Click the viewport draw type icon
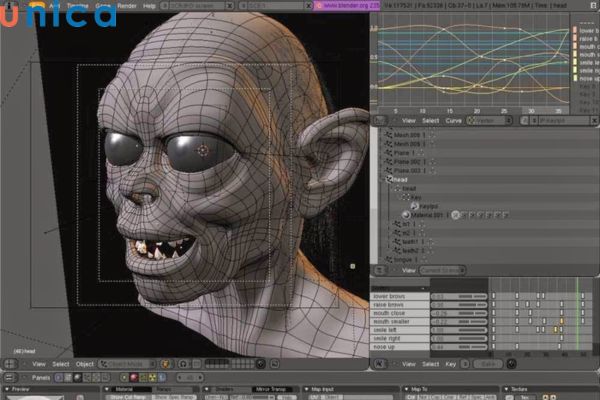 pyautogui.click(x=166, y=364)
